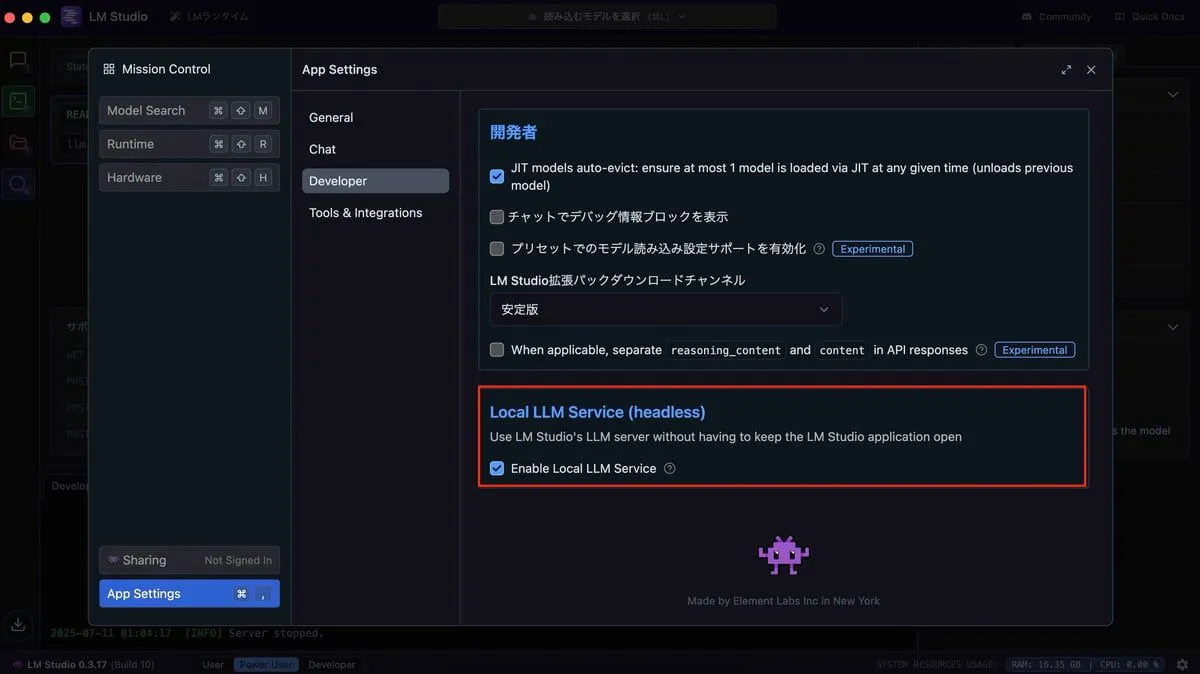Uncheck JIT models auto-evict checkbox

click(x=497, y=177)
